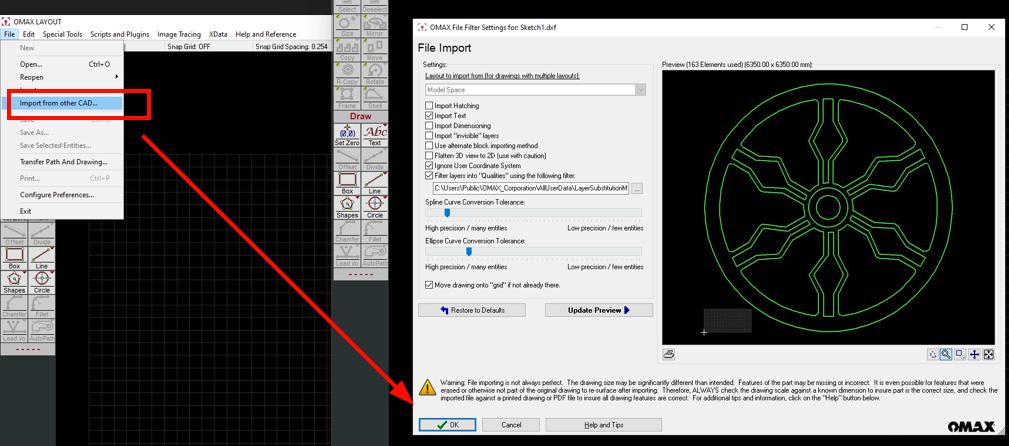Click the Snap Grid Spacing: 0.254 text
The image size is (1009, 446).
(x=292, y=46)
